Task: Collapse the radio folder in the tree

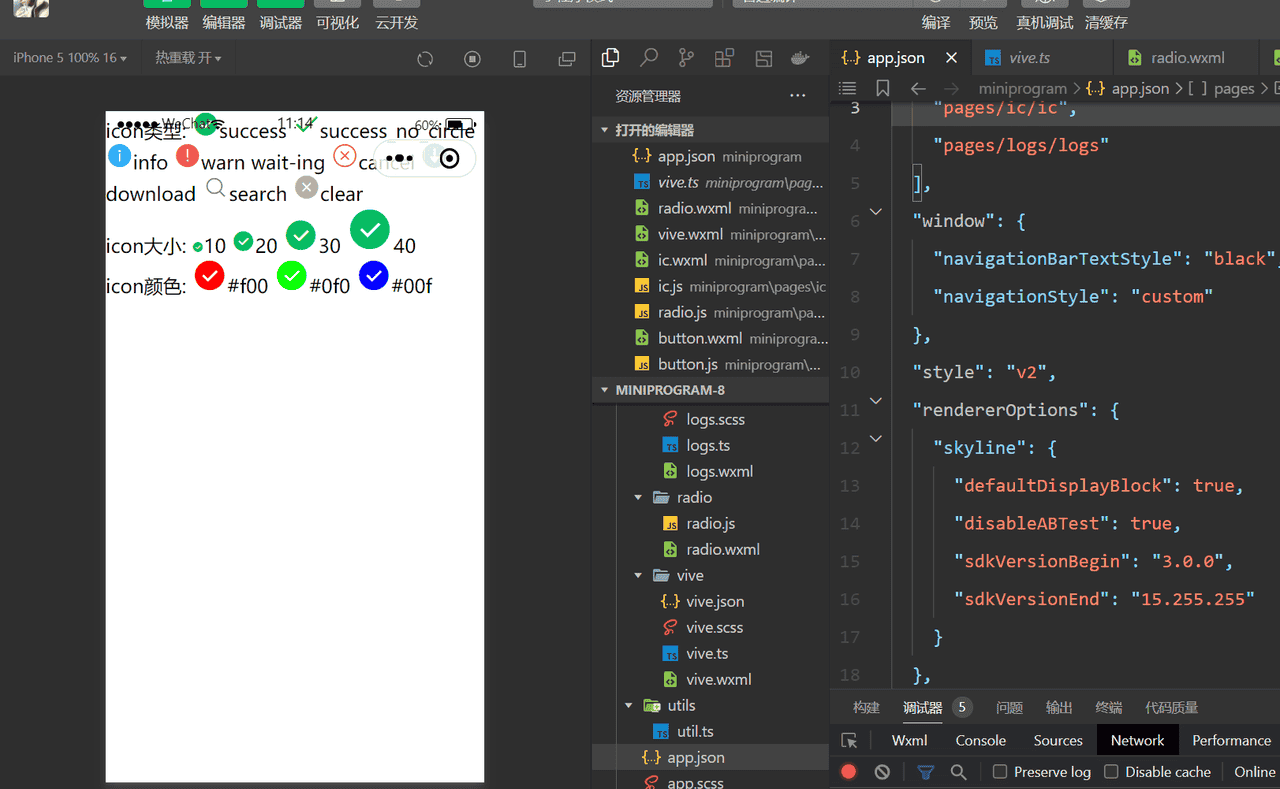Action: click(640, 497)
